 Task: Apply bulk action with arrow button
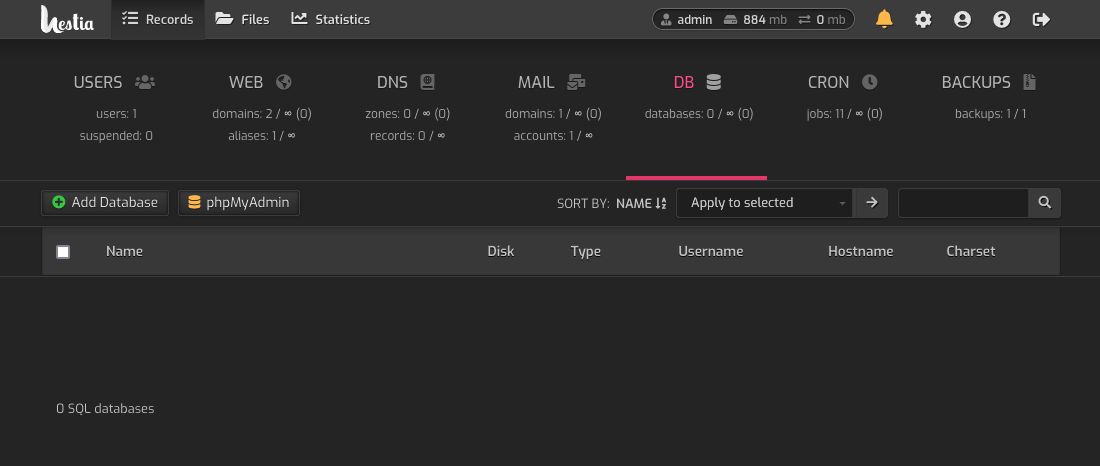click(871, 203)
